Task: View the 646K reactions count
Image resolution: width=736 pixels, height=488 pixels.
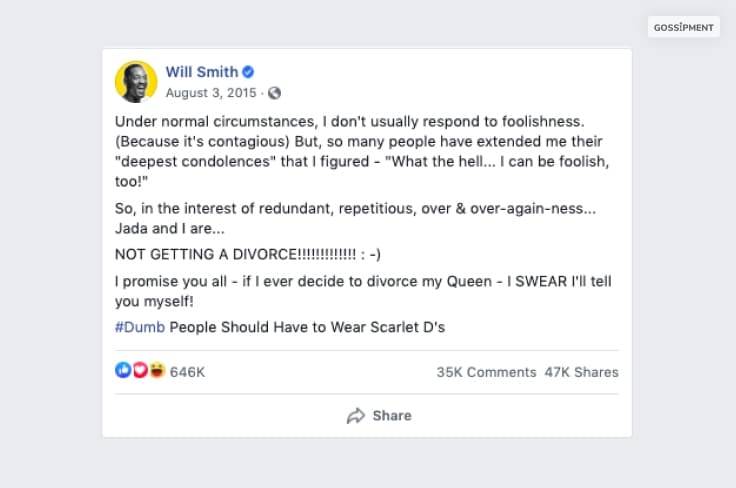Action: [188, 372]
